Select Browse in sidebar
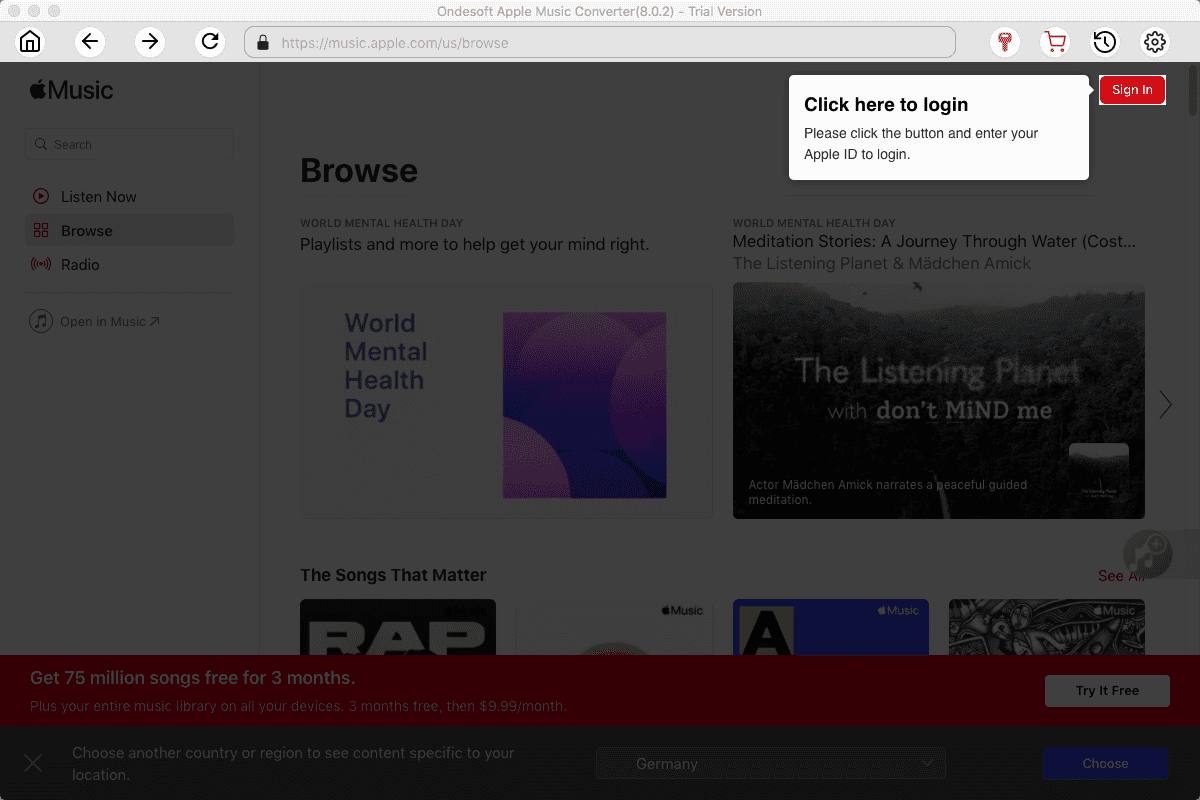 pos(130,231)
